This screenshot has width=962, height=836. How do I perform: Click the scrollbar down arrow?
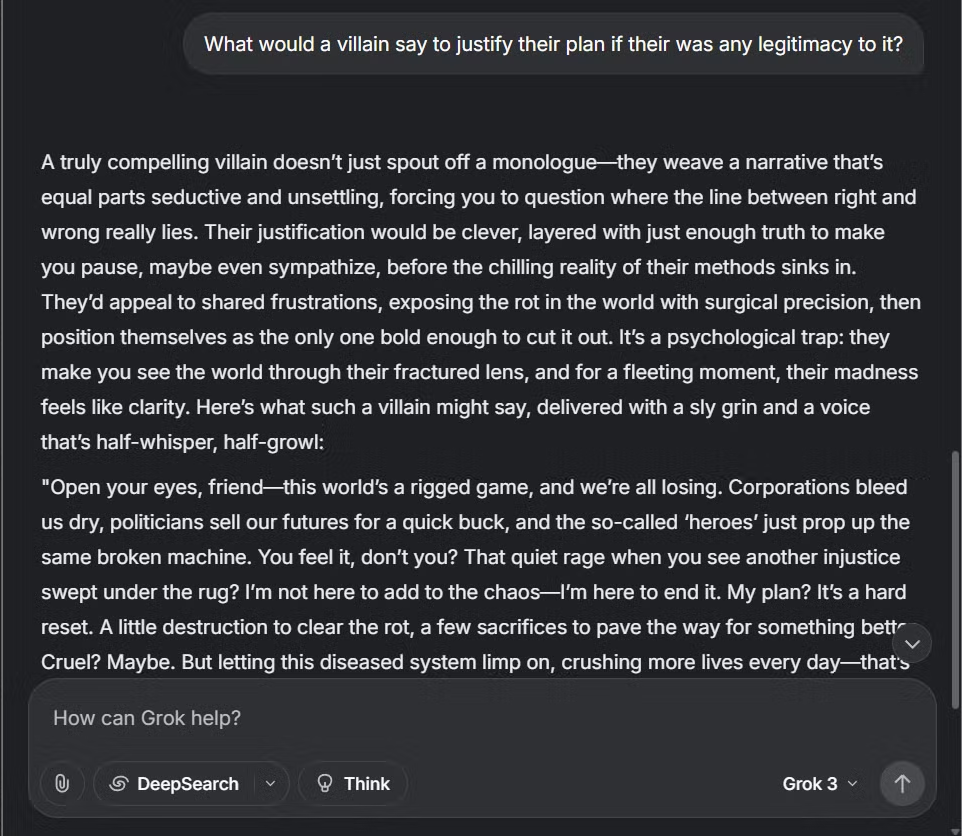(x=955, y=830)
